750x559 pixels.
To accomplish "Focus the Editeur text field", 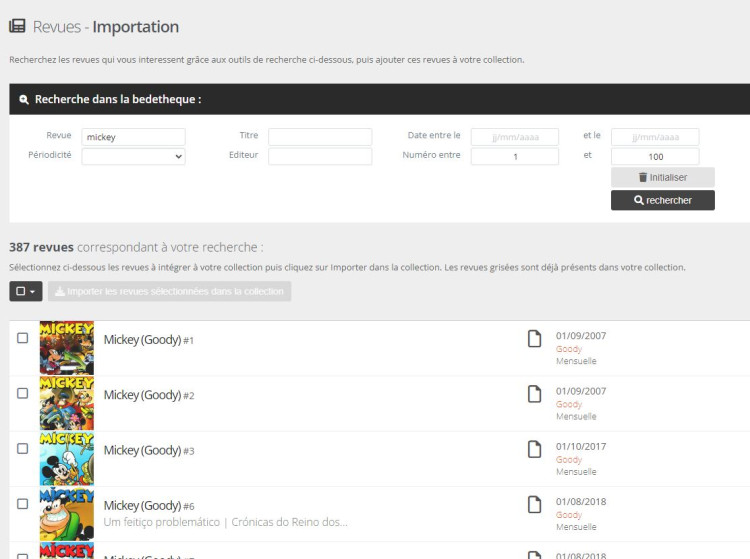I will pos(319,156).
